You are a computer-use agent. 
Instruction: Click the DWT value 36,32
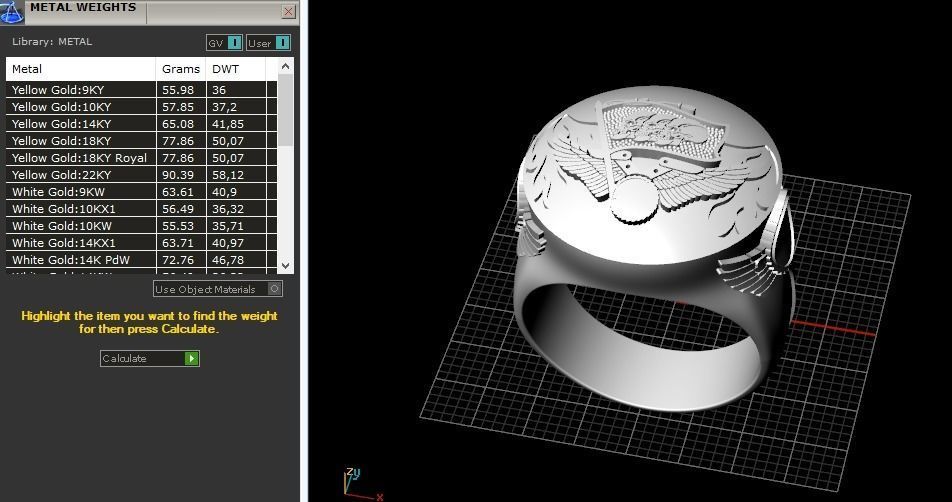pos(228,209)
